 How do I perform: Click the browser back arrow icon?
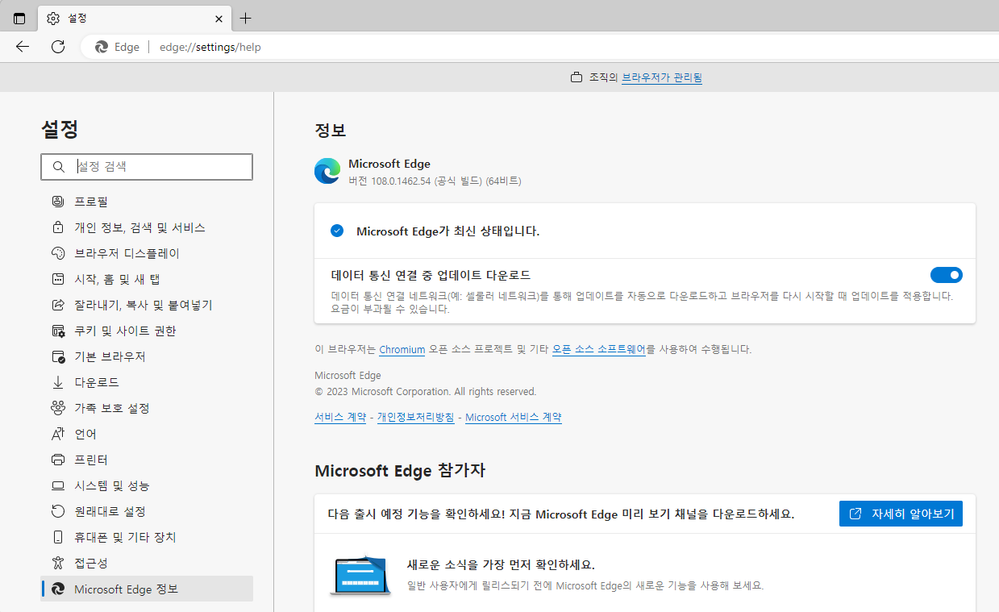click(x=22, y=46)
